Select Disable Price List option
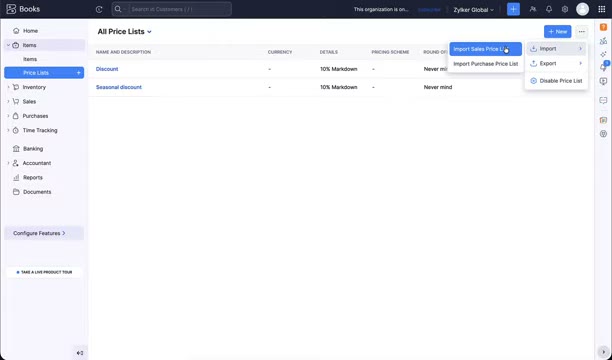The height and width of the screenshot is (360, 612). 556,81
